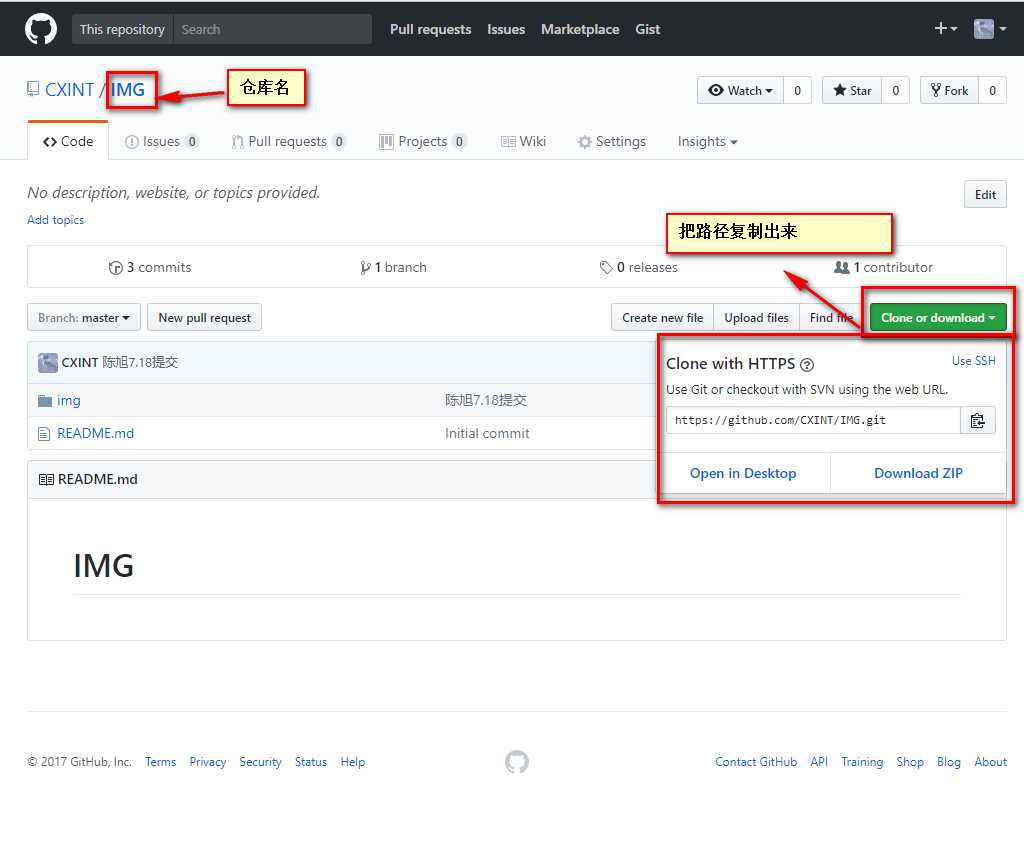Image resolution: width=1024 pixels, height=853 pixels.
Task: Open the Initial commit message link
Action: tap(487, 433)
